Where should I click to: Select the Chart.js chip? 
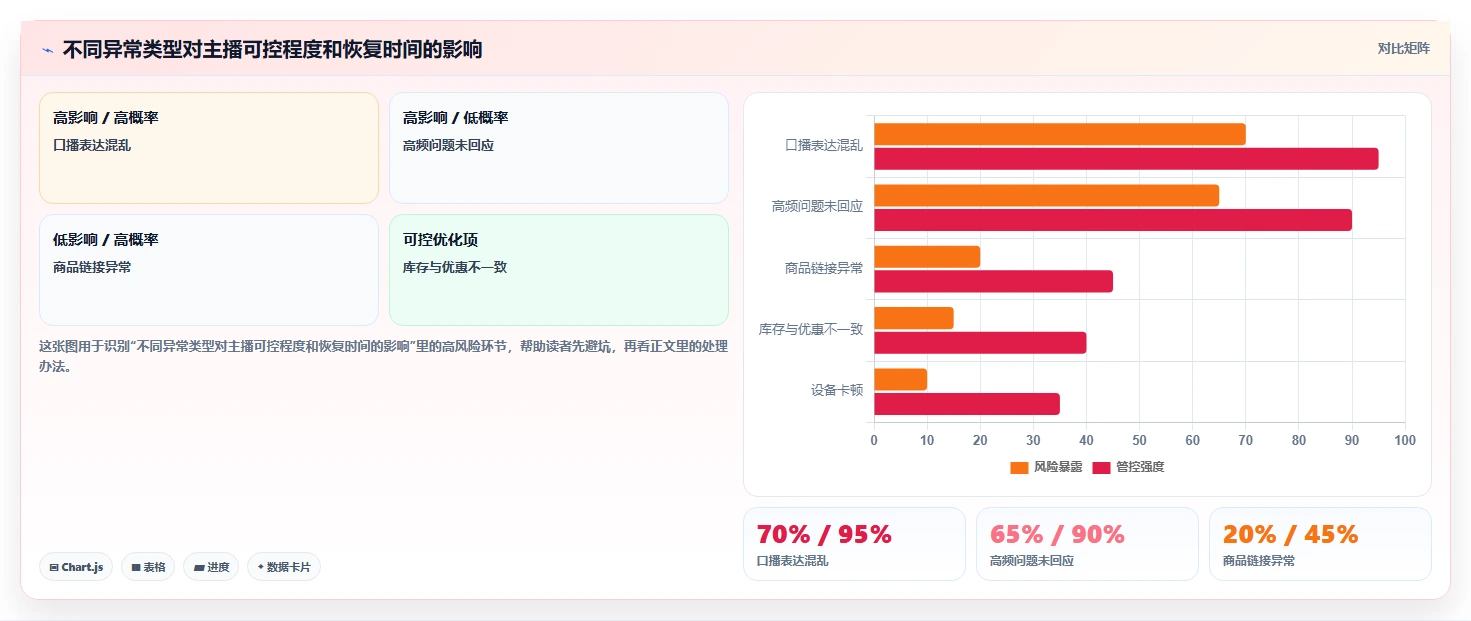76,567
